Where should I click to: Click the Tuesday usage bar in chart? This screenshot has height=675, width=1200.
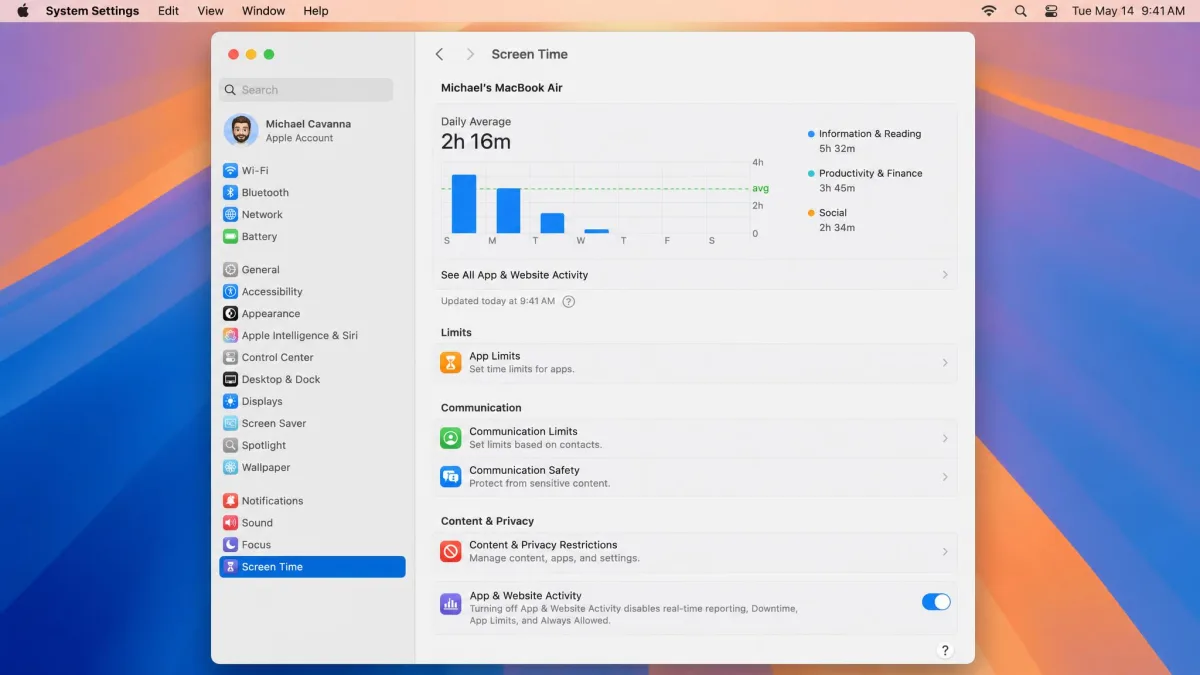click(552, 223)
